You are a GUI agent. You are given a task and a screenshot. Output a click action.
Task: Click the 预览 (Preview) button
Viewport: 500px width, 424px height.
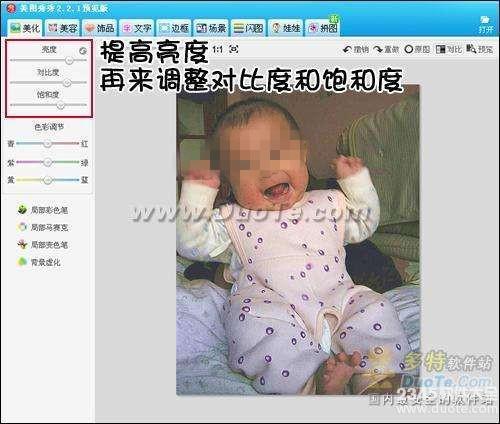480,50
